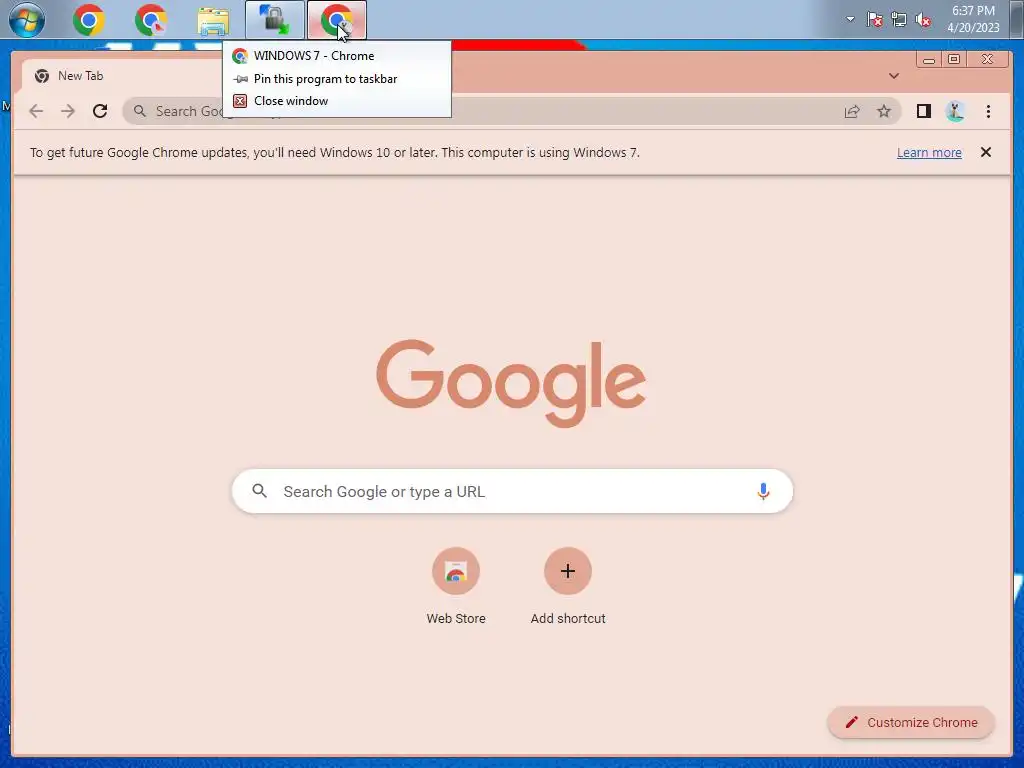Open second Chrome taskbar icon with red badge

151,20
